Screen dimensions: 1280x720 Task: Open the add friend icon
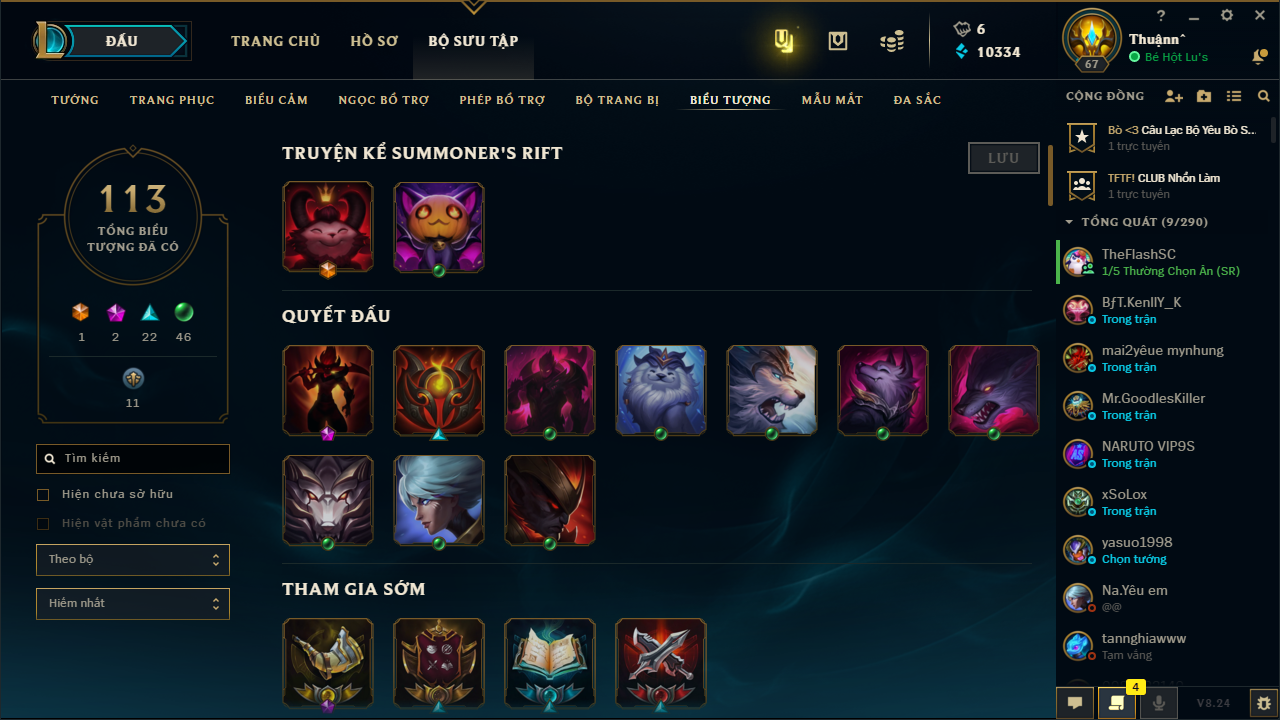tap(1174, 97)
